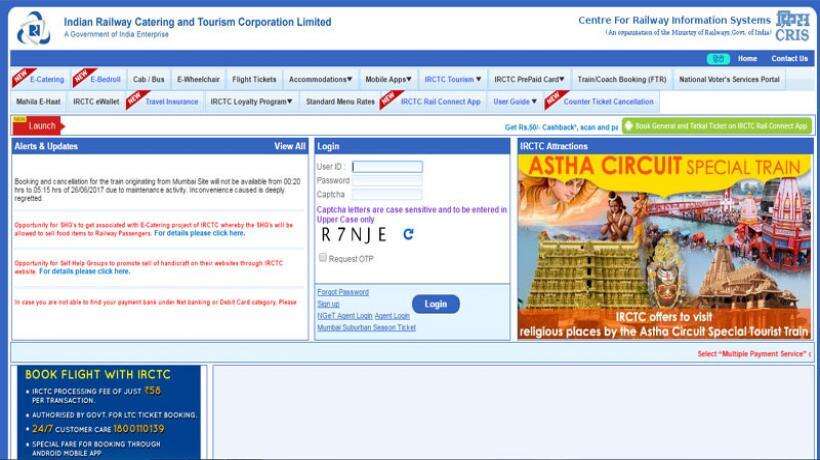The image size is (820, 460).
Task: Click the User ID input field
Action: 387,166
